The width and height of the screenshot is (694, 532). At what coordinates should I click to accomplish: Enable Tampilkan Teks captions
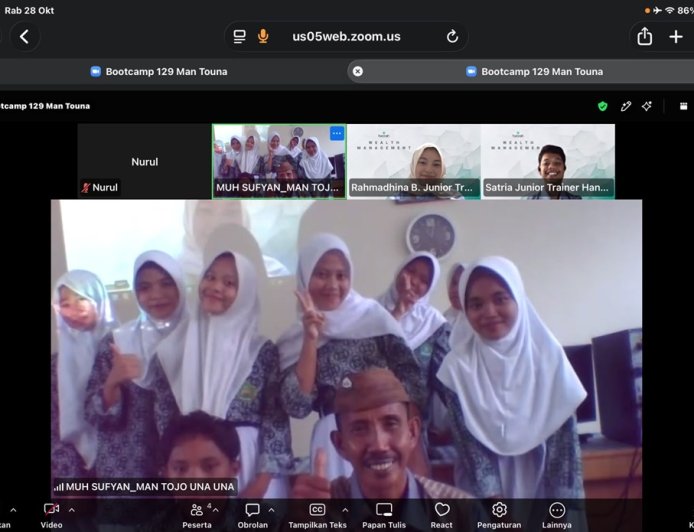pyautogui.click(x=317, y=516)
